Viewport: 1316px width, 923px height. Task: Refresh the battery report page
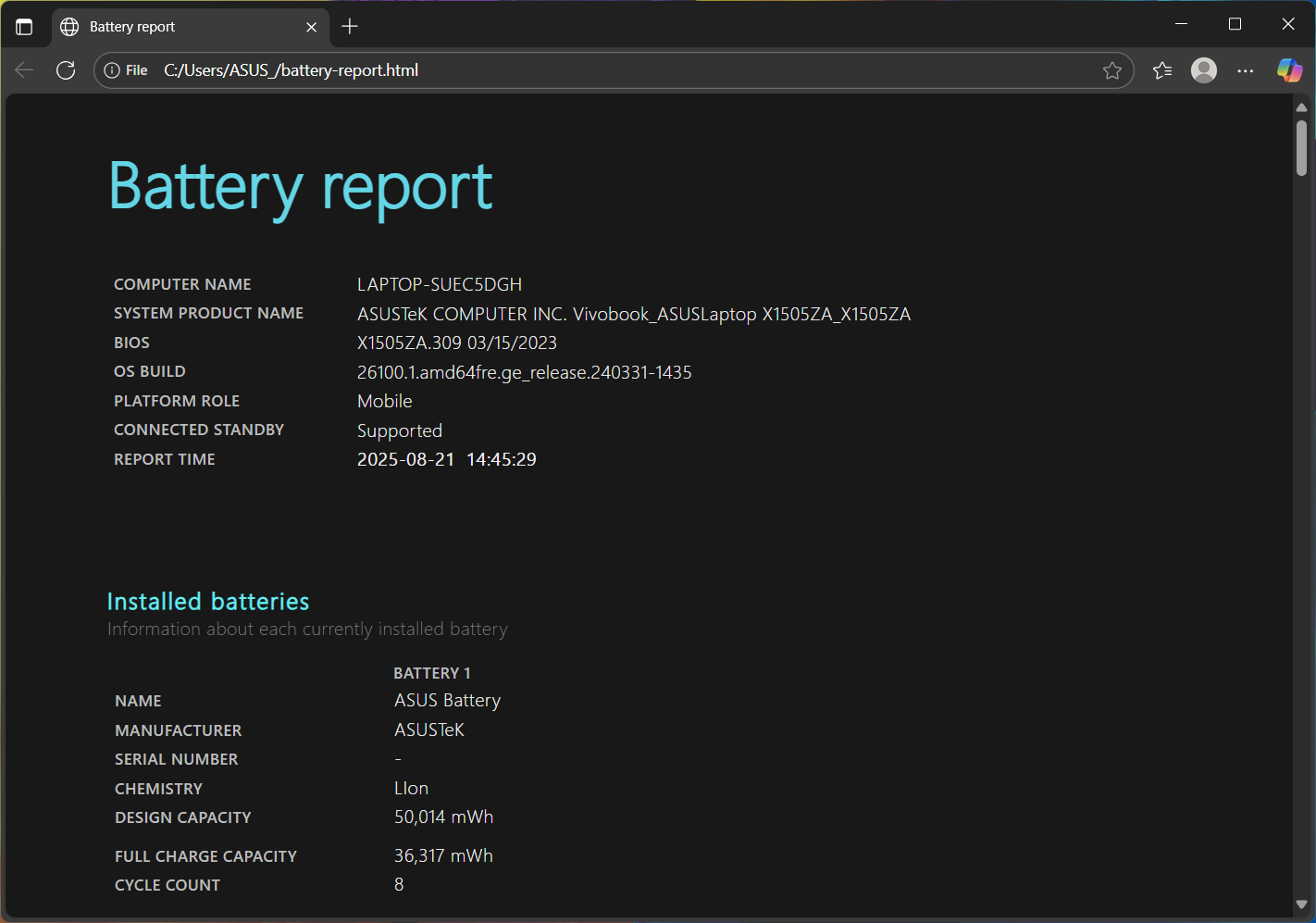[66, 70]
